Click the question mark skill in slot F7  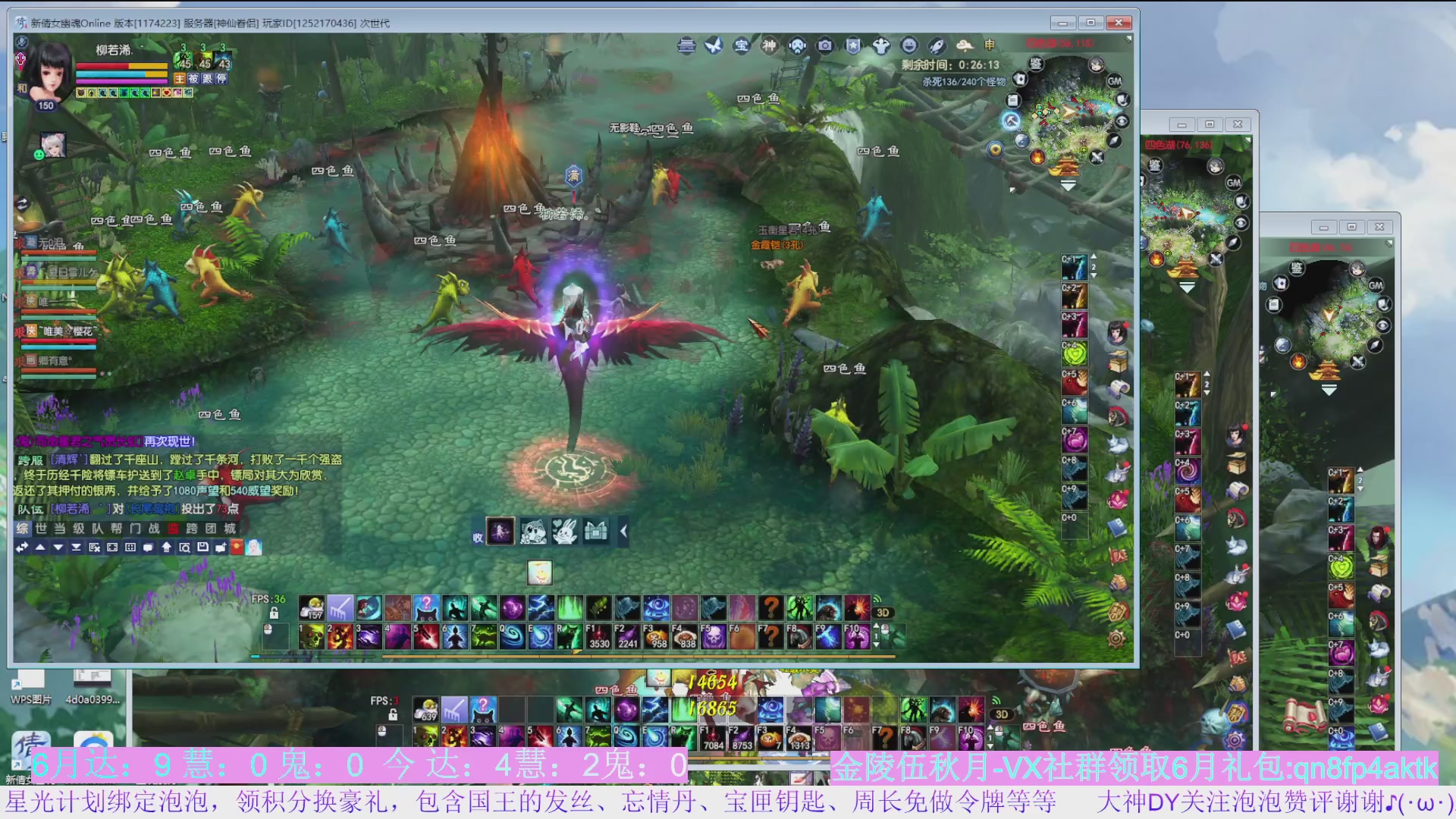[770, 637]
